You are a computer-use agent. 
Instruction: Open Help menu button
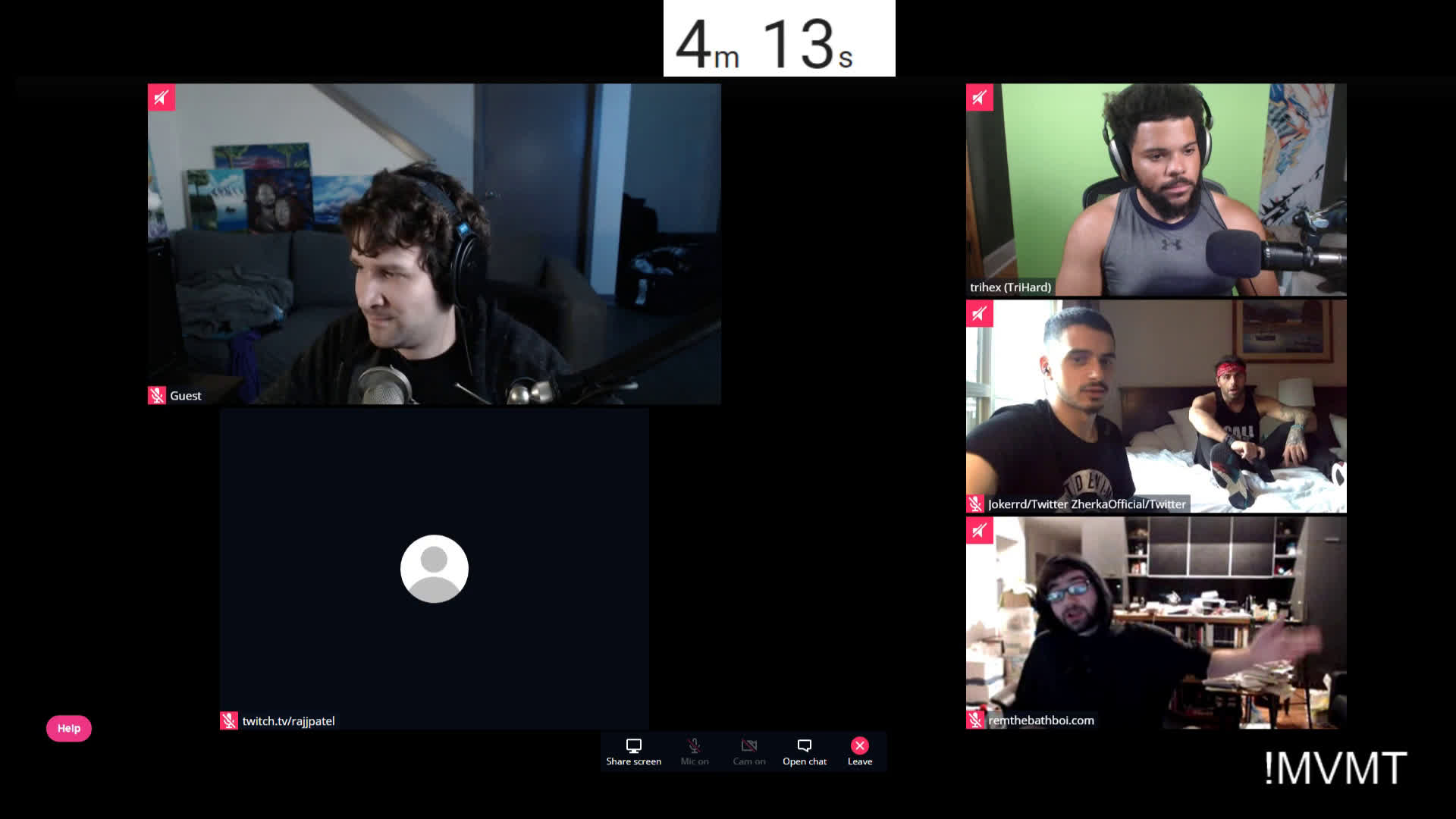coord(68,728)
